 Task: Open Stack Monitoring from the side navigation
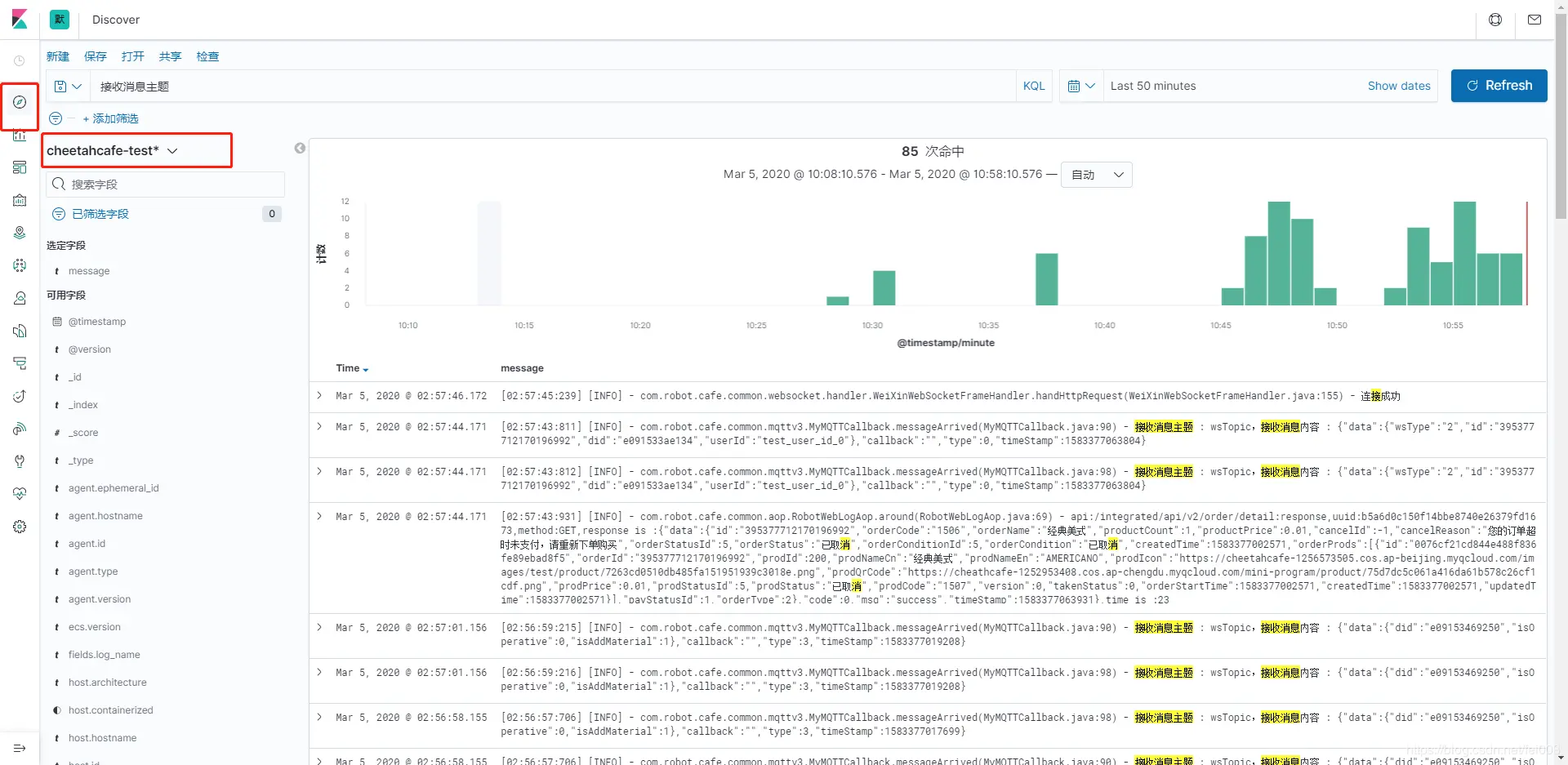(20, 494)
